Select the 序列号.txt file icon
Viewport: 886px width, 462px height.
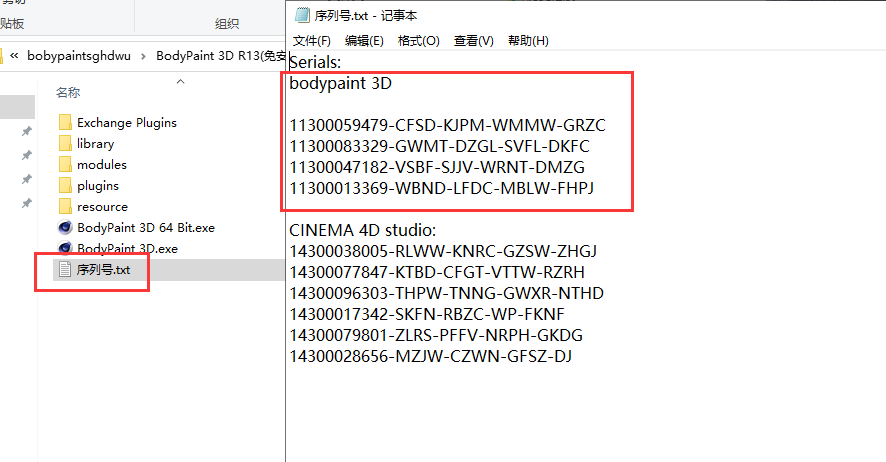click(65, 269)
